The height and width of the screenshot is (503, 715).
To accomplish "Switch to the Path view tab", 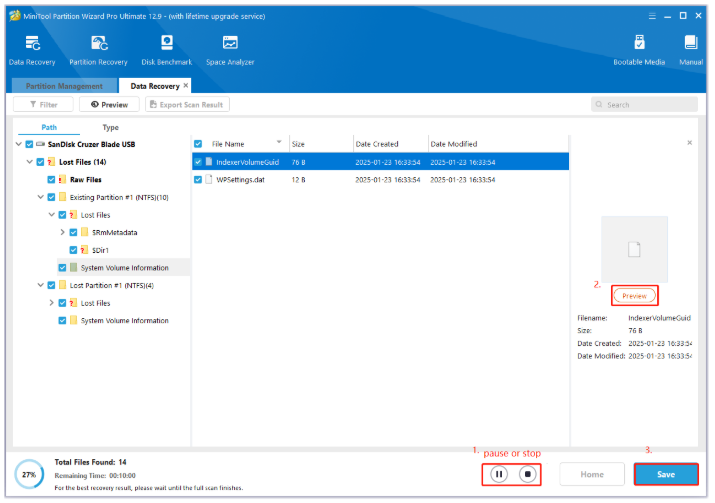I will pos(49,127).
